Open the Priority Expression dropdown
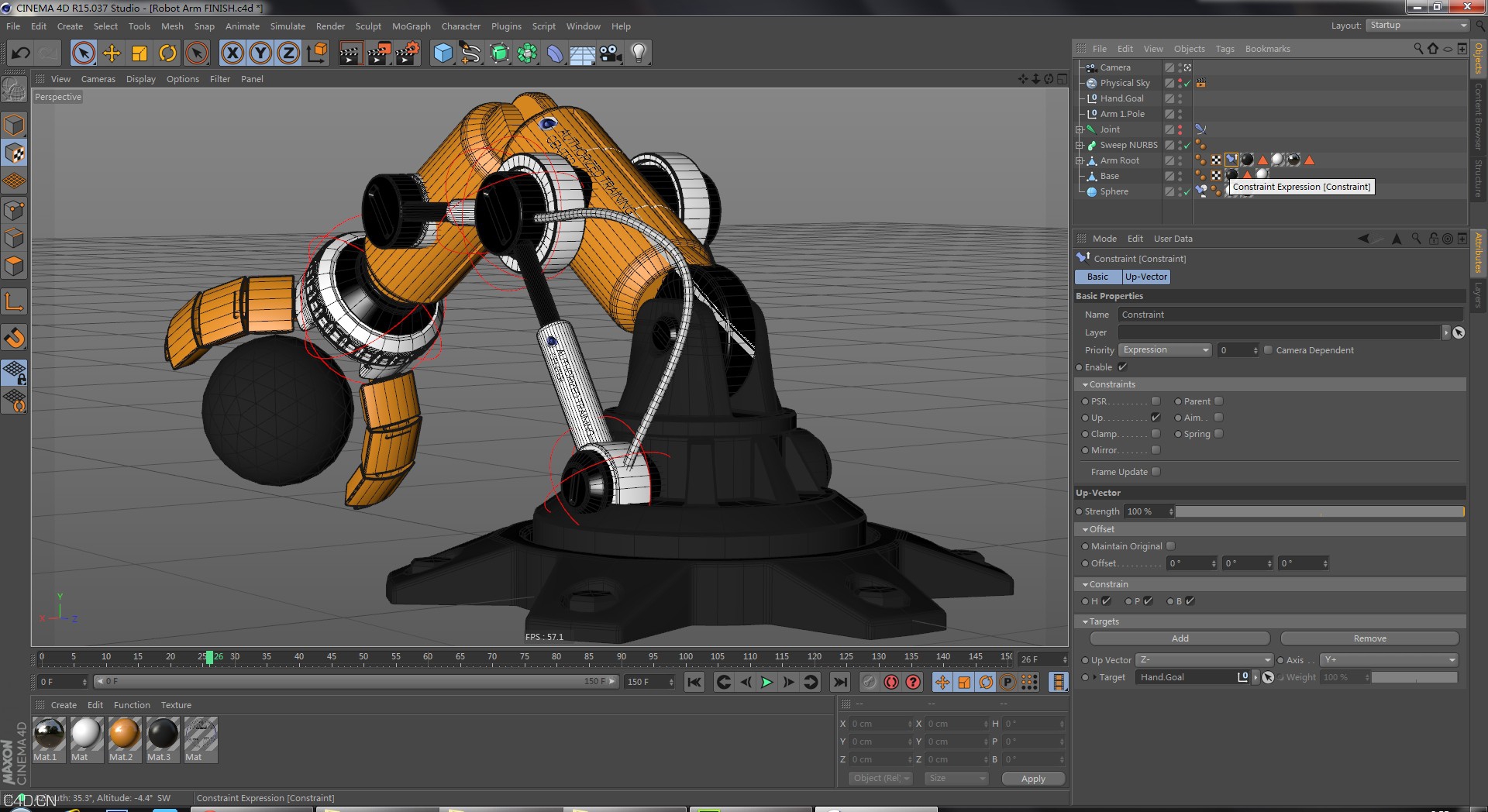Screen dimensions: 1488x812 pyautogui.click(x=1165, y=350)
